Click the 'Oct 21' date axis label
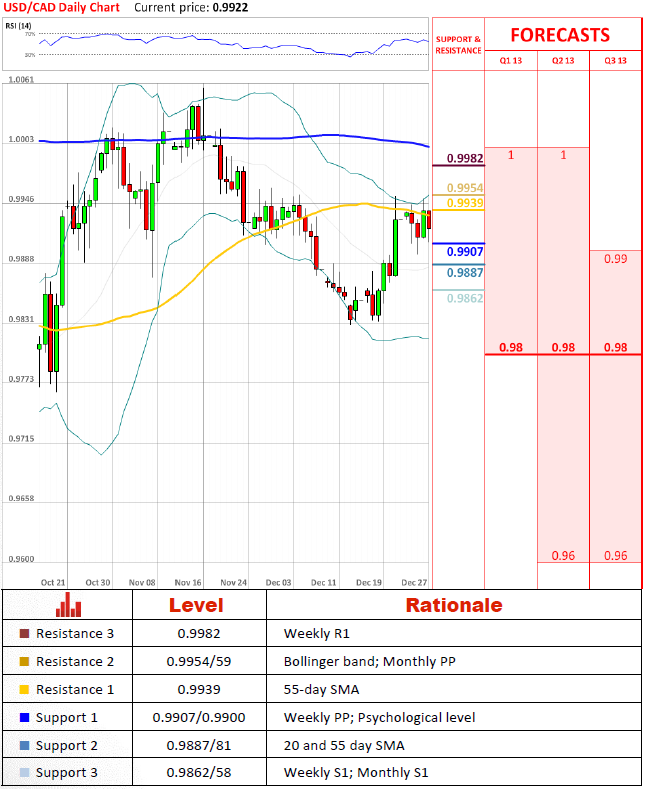This screenshot has height=789, width=645. point(53,583)
